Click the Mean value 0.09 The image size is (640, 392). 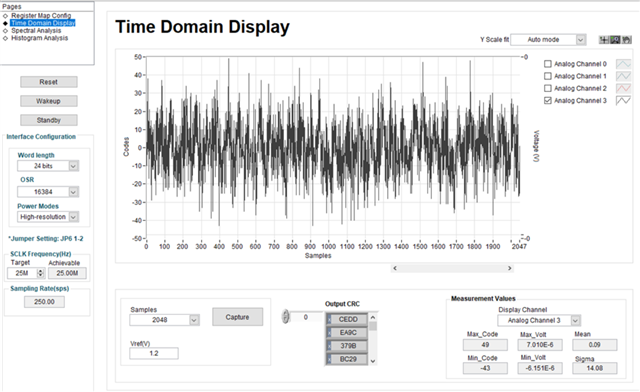(595, 345)
